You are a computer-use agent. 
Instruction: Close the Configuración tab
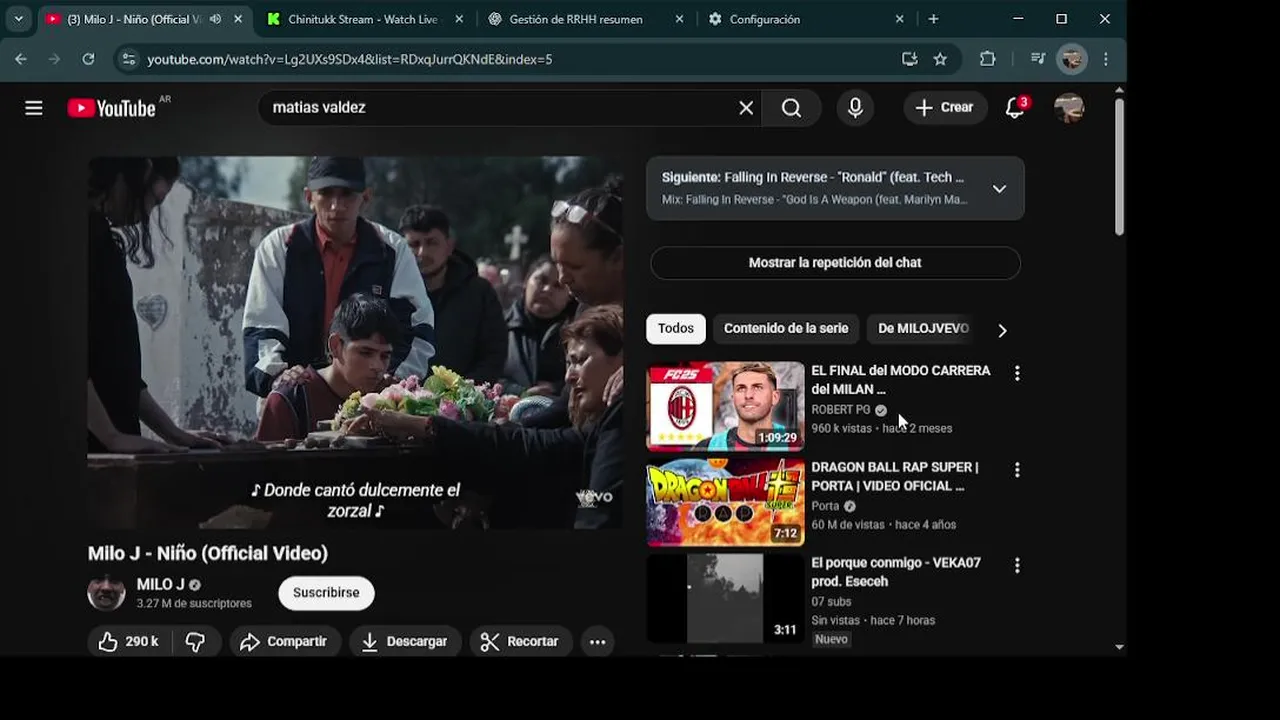pos(899,19)
